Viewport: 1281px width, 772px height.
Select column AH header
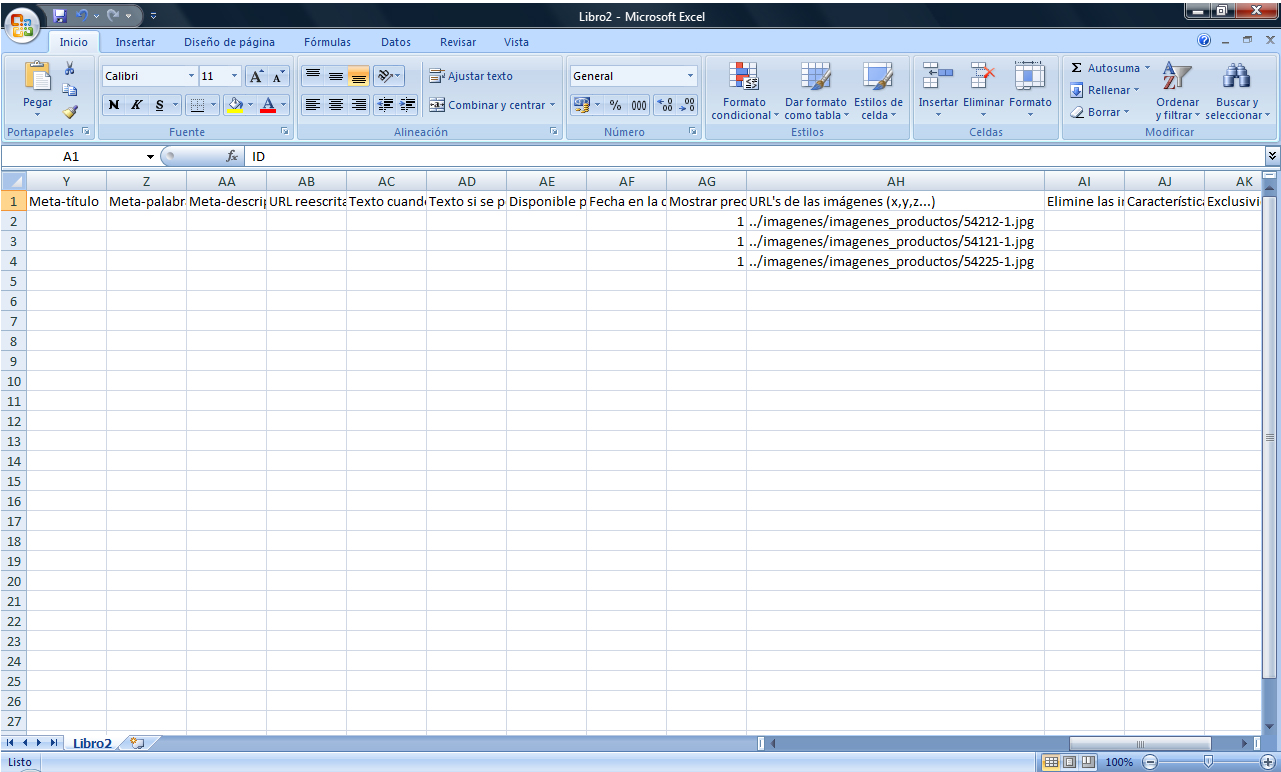click(x=895, y=181)
